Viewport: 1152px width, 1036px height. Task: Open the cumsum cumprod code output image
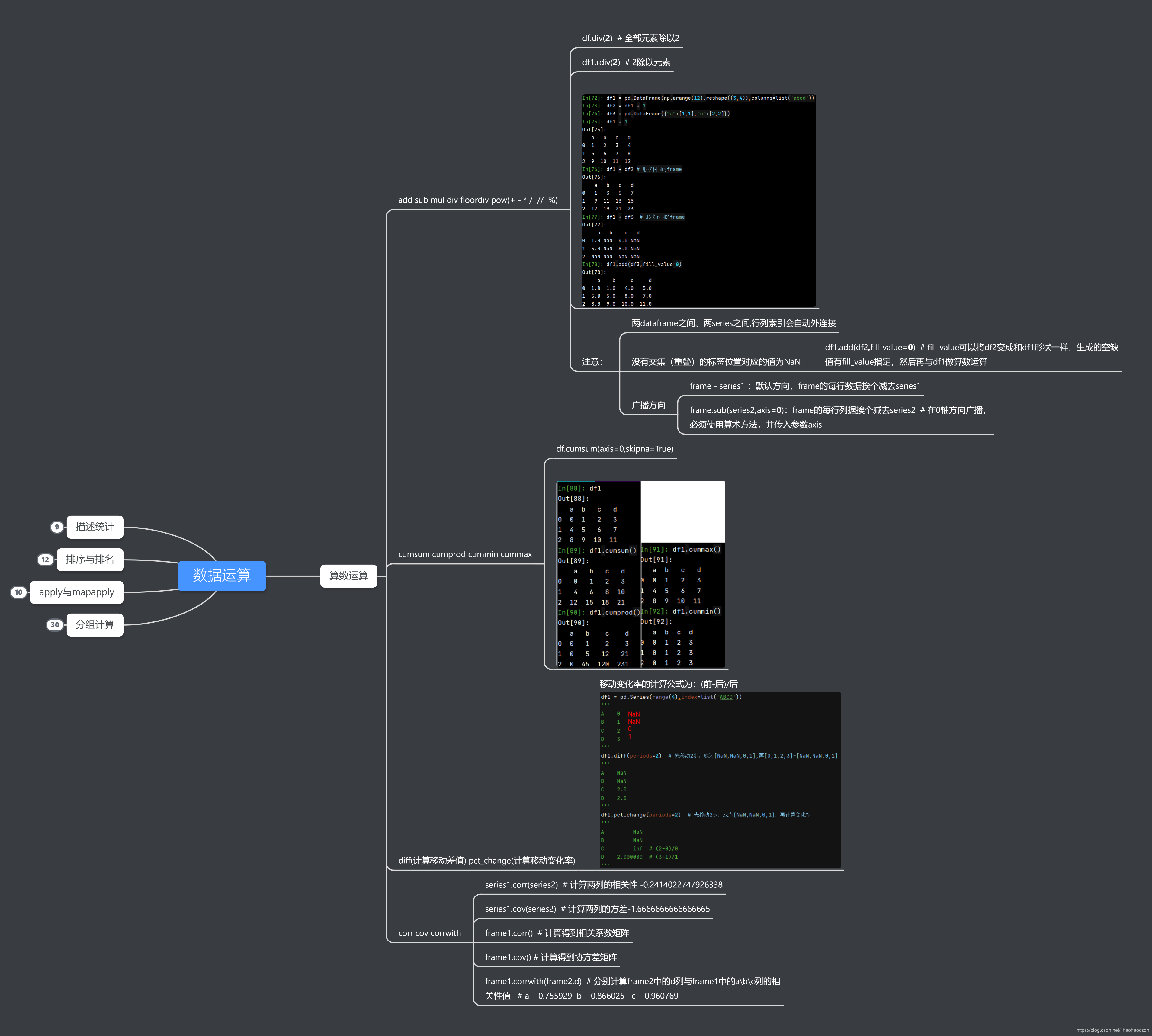[641, 574]
